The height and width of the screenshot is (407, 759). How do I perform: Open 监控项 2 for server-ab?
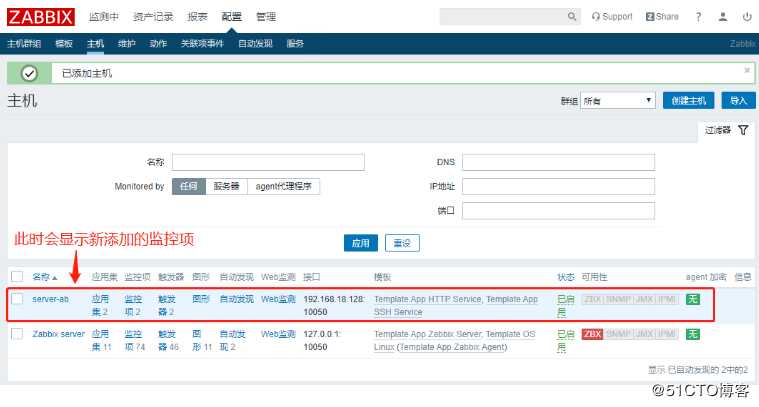(133, 305)
